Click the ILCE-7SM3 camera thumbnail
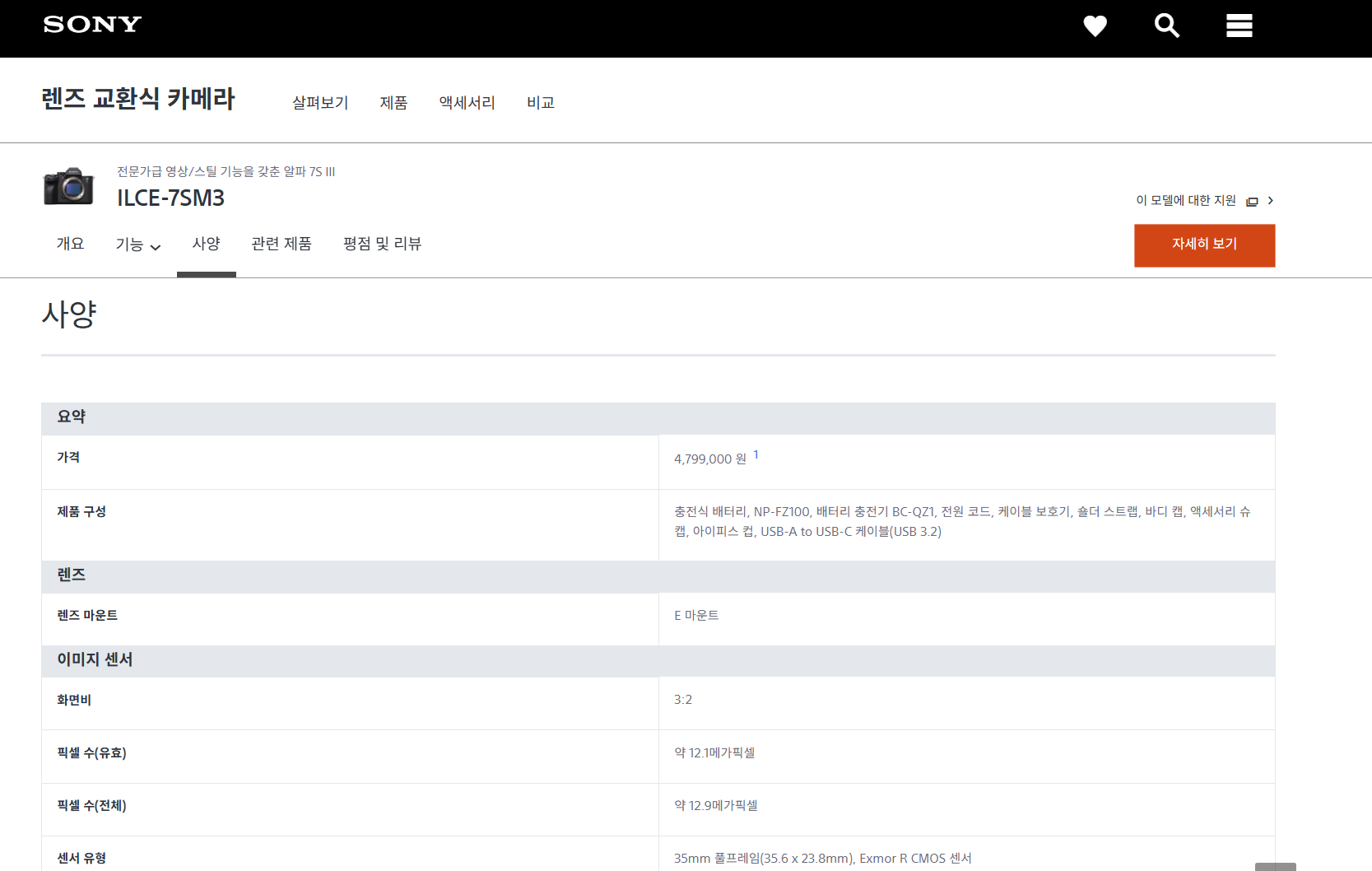The width and height of the screenshot is (1372, 871). (68, 186)
